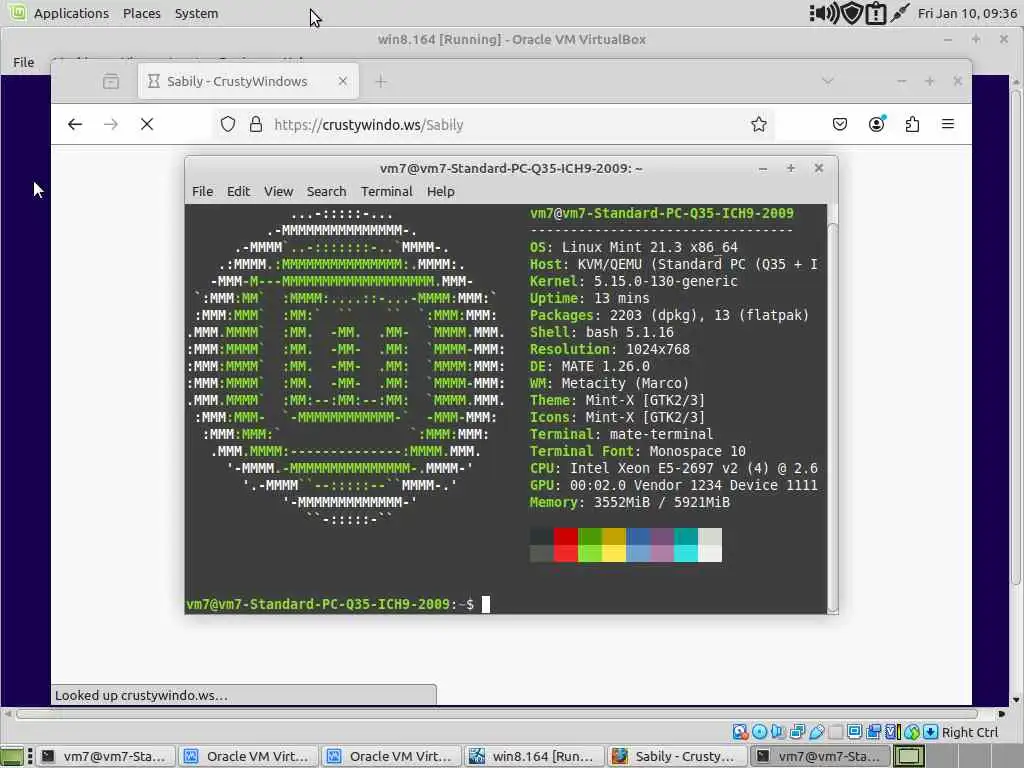Open the Terminal menu in terminal window
The image size is (1024, 768).
coord(387,191)
